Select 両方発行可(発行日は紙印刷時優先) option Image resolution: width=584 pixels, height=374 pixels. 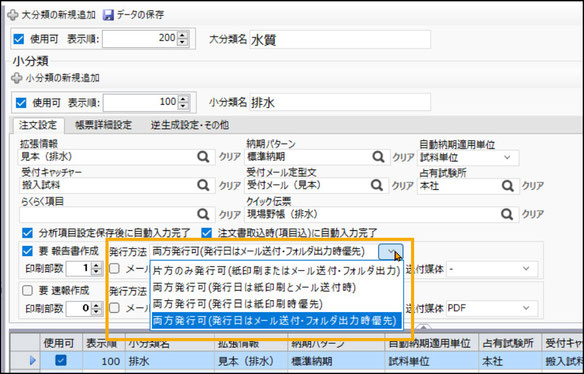tap(276, 304)
